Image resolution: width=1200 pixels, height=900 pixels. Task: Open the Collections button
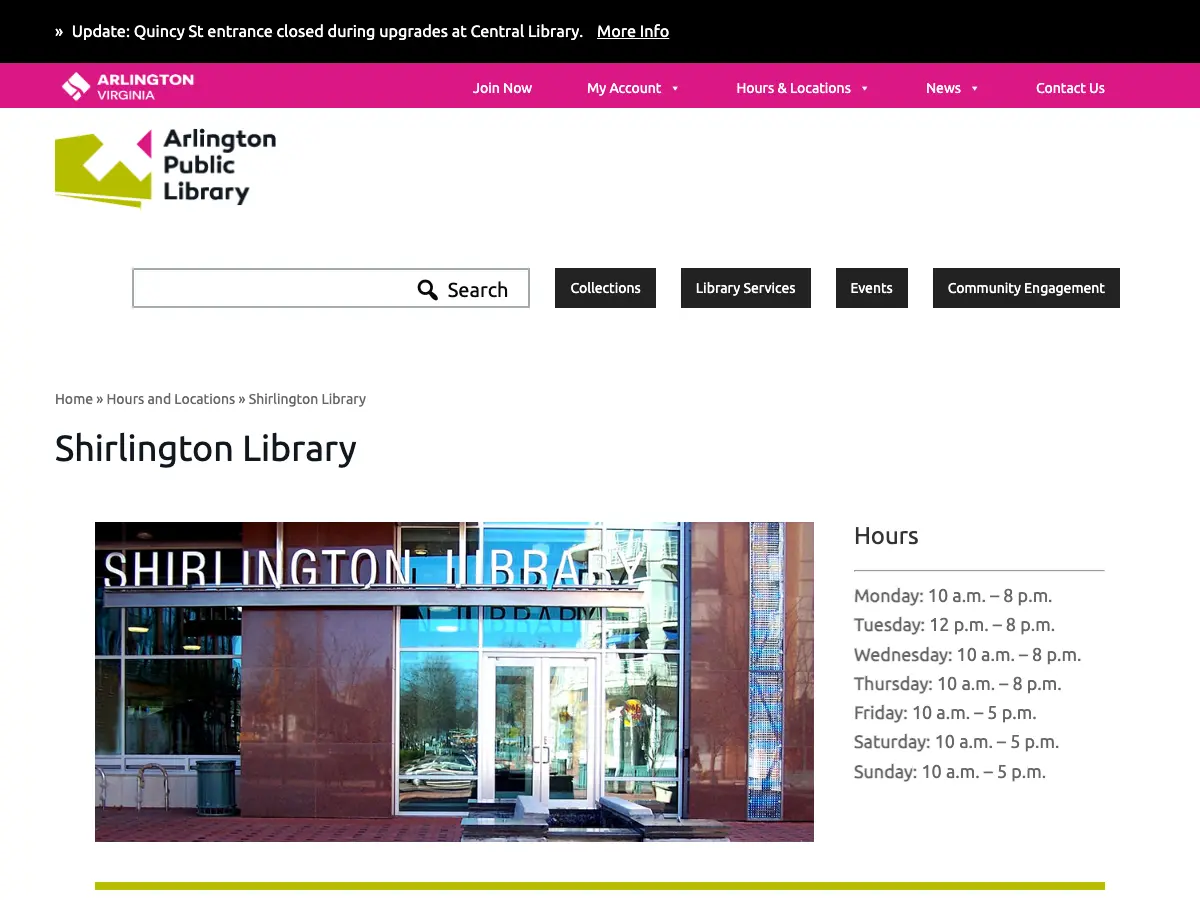(x=605, y=288)
